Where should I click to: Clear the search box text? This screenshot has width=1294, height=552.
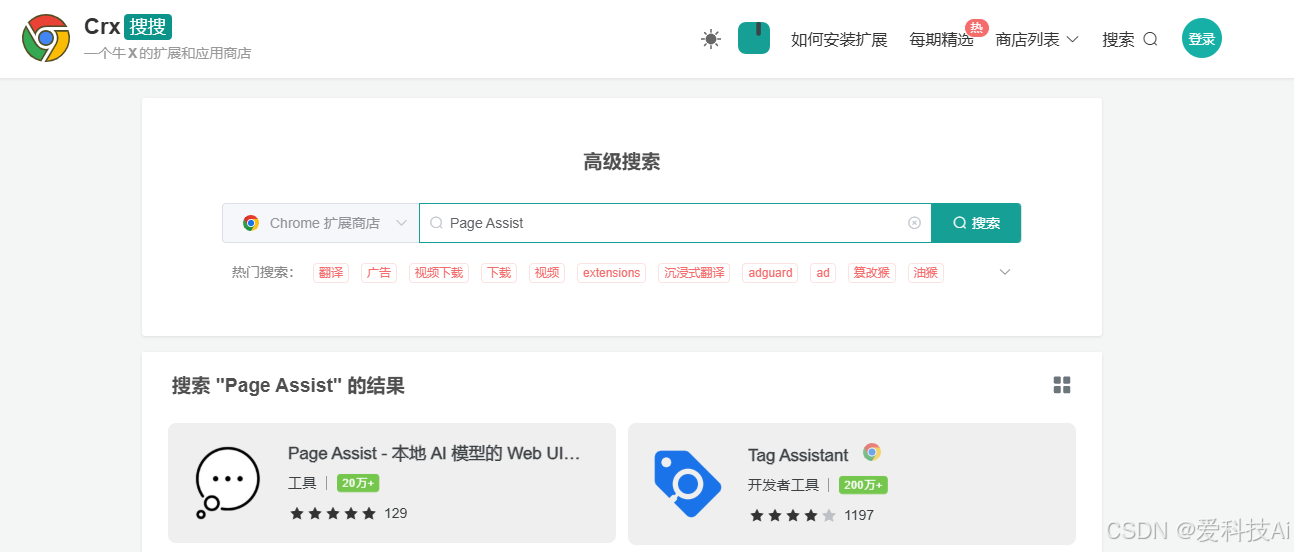pyautogui.click(x=914, y=223)
